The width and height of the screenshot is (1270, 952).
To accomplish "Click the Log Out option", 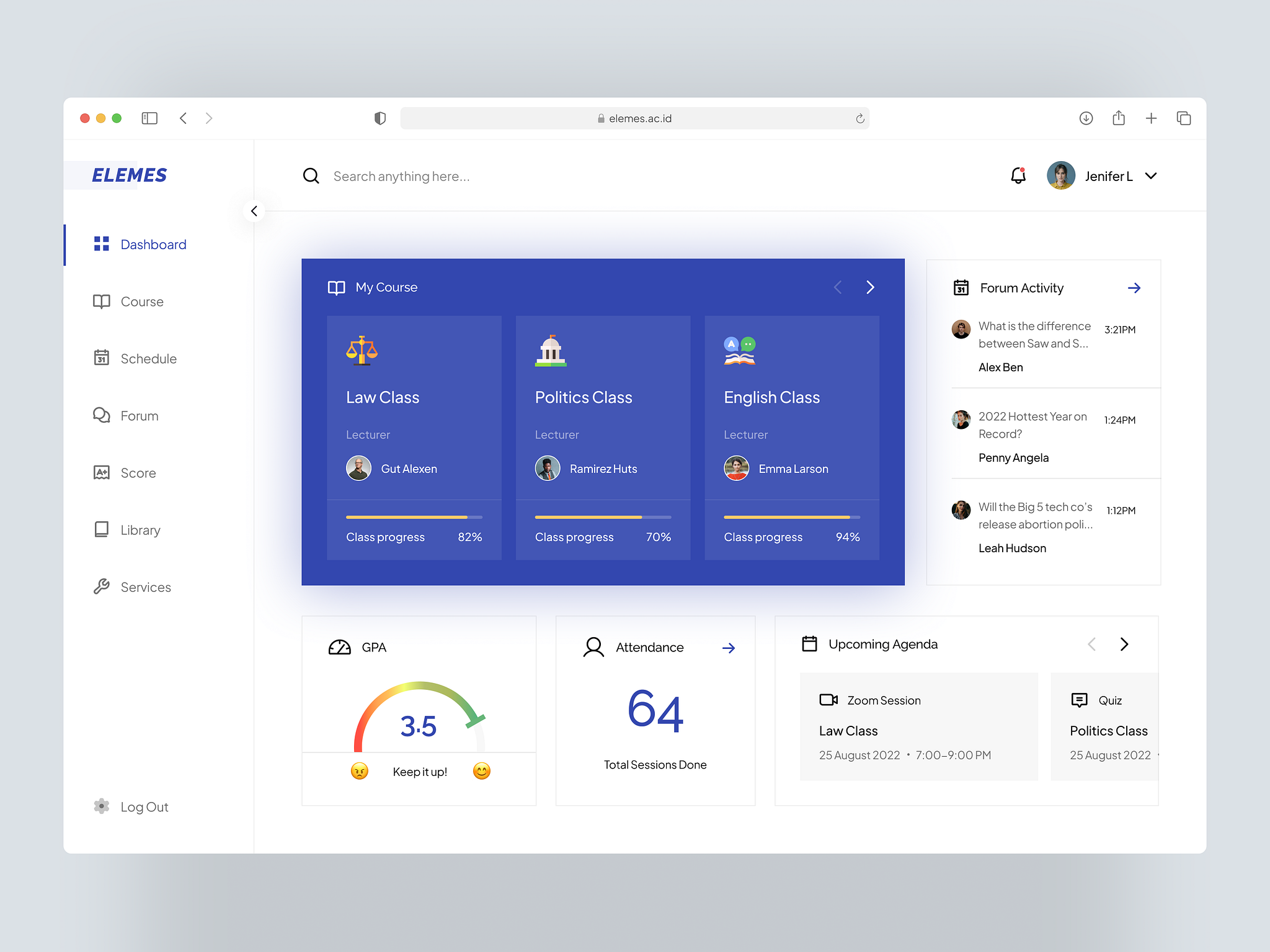I will pyautogui.click(x=144, y=806).
